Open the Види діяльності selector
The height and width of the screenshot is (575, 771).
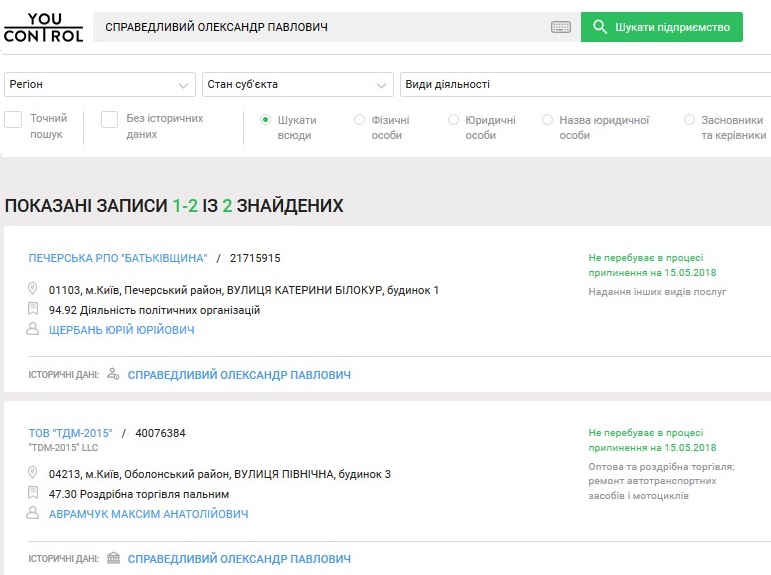(585, 85)
